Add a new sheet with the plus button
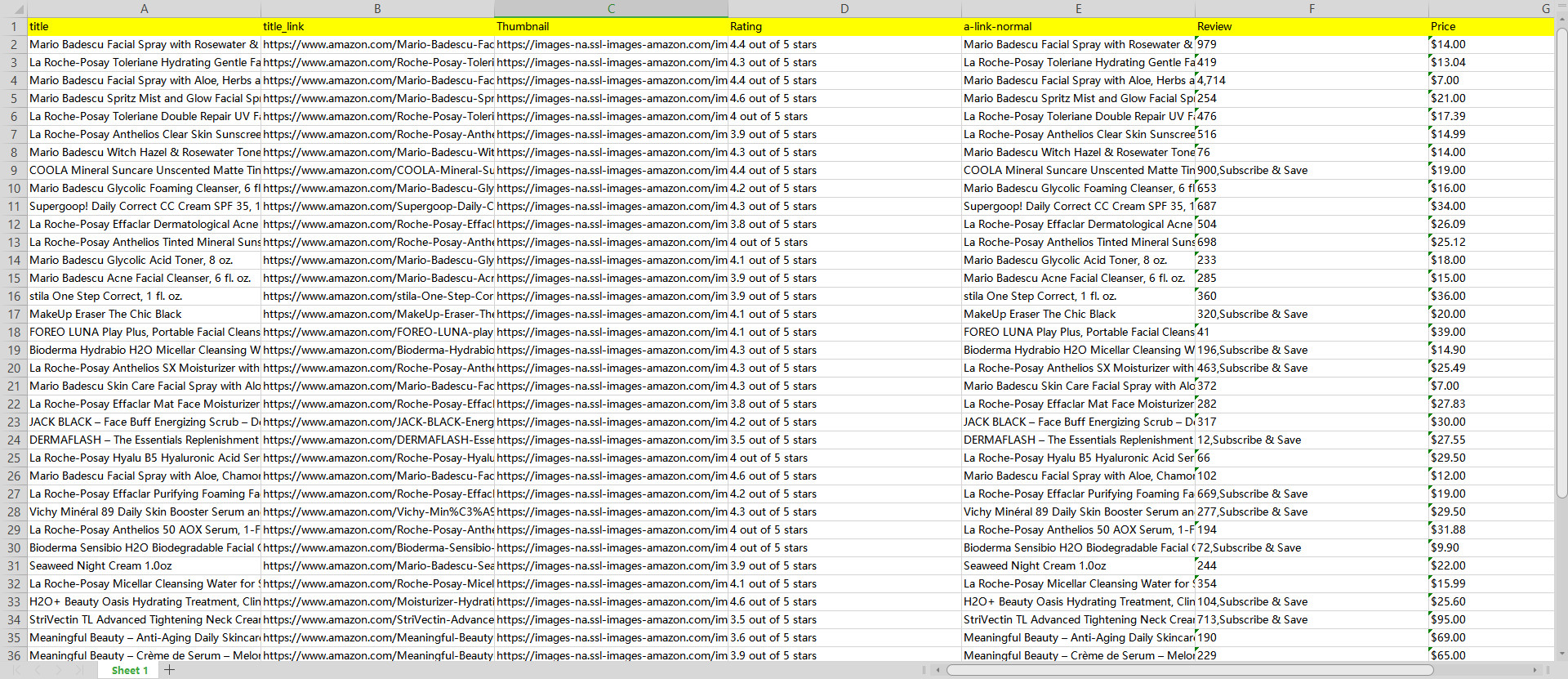 pyautogui.click(x=169, y=670)
